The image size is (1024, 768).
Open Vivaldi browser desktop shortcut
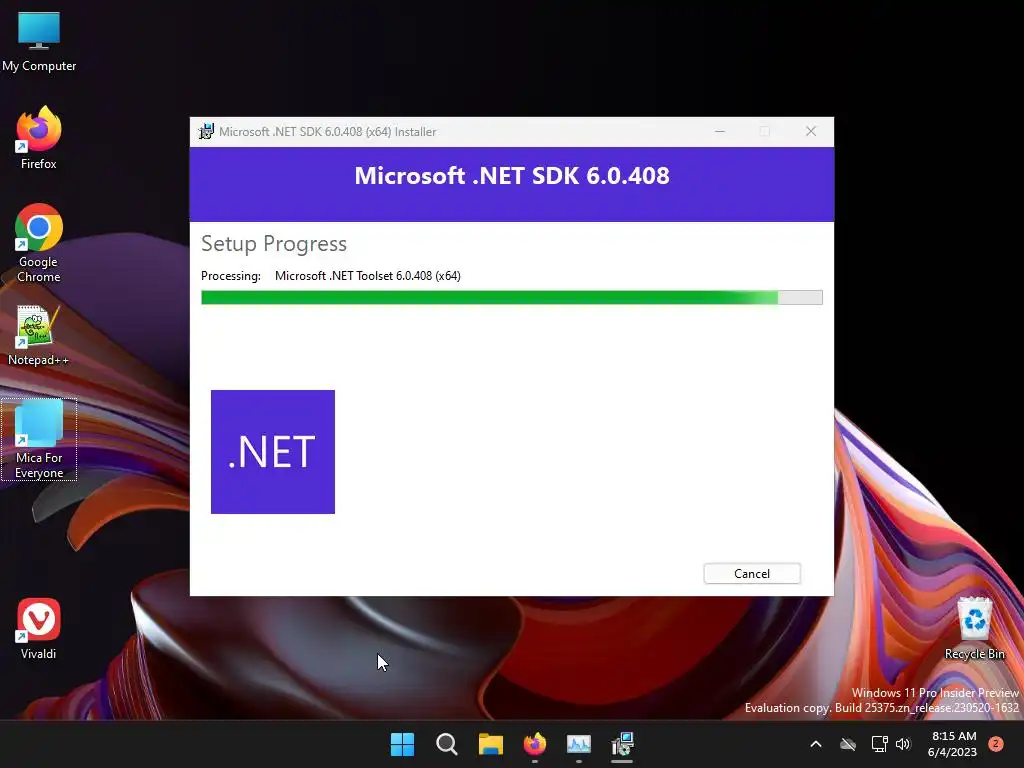point(39,628)
